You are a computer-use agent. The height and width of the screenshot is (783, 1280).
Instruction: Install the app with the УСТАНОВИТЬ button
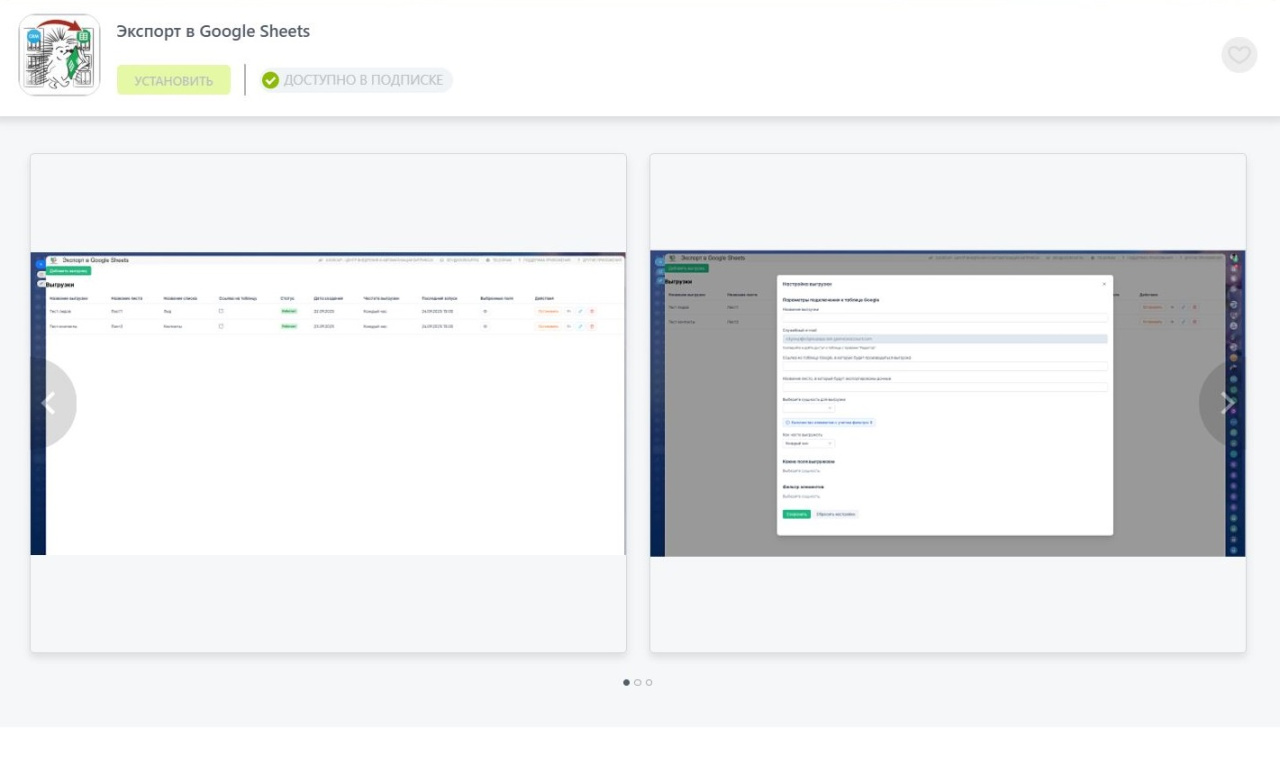point(174,80)
